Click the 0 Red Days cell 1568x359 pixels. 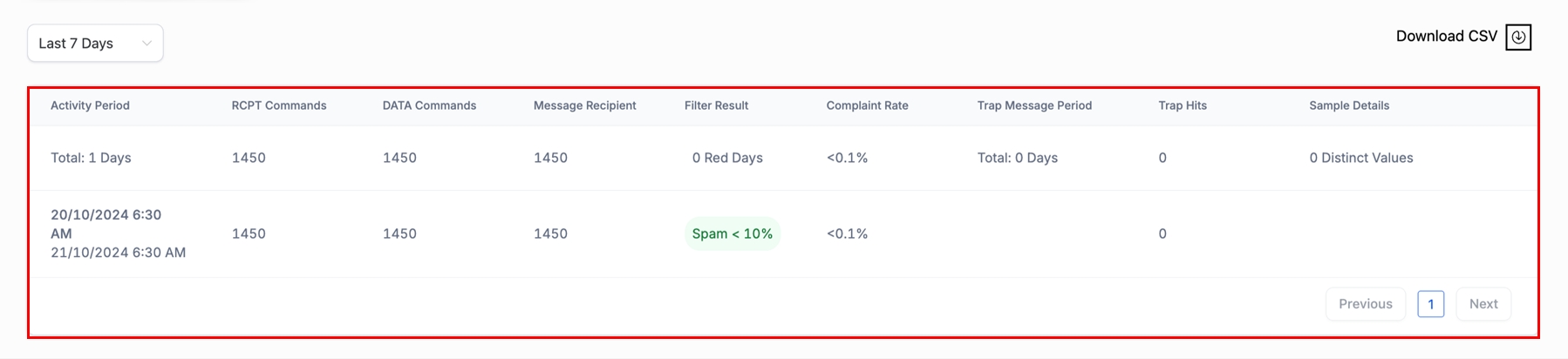727,158
